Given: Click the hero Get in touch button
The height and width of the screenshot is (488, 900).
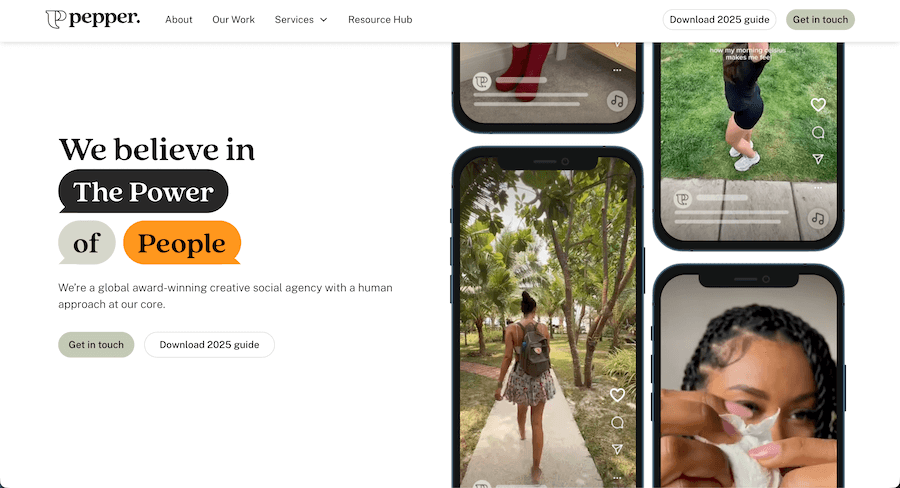Looking at the screenshot, I should coord(96,344).
